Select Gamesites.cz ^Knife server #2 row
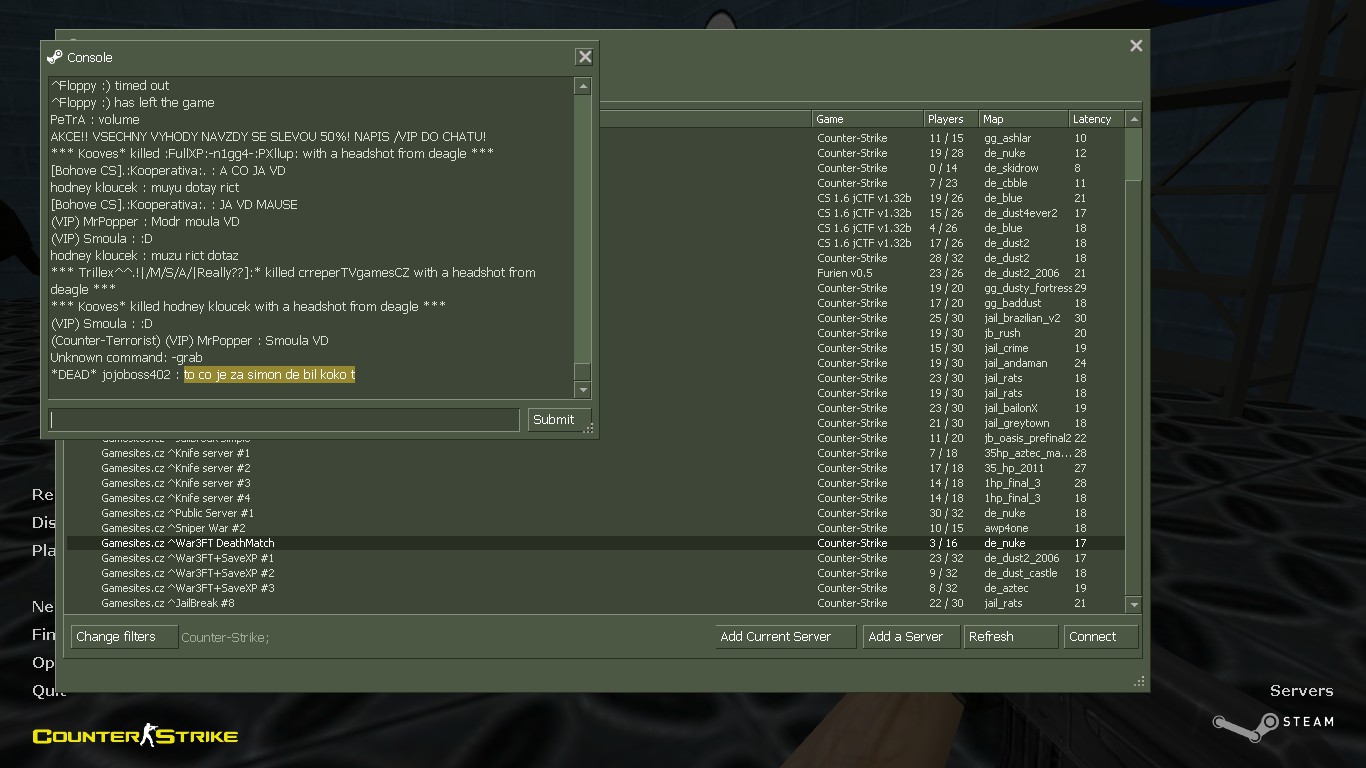 coord(595,468)
